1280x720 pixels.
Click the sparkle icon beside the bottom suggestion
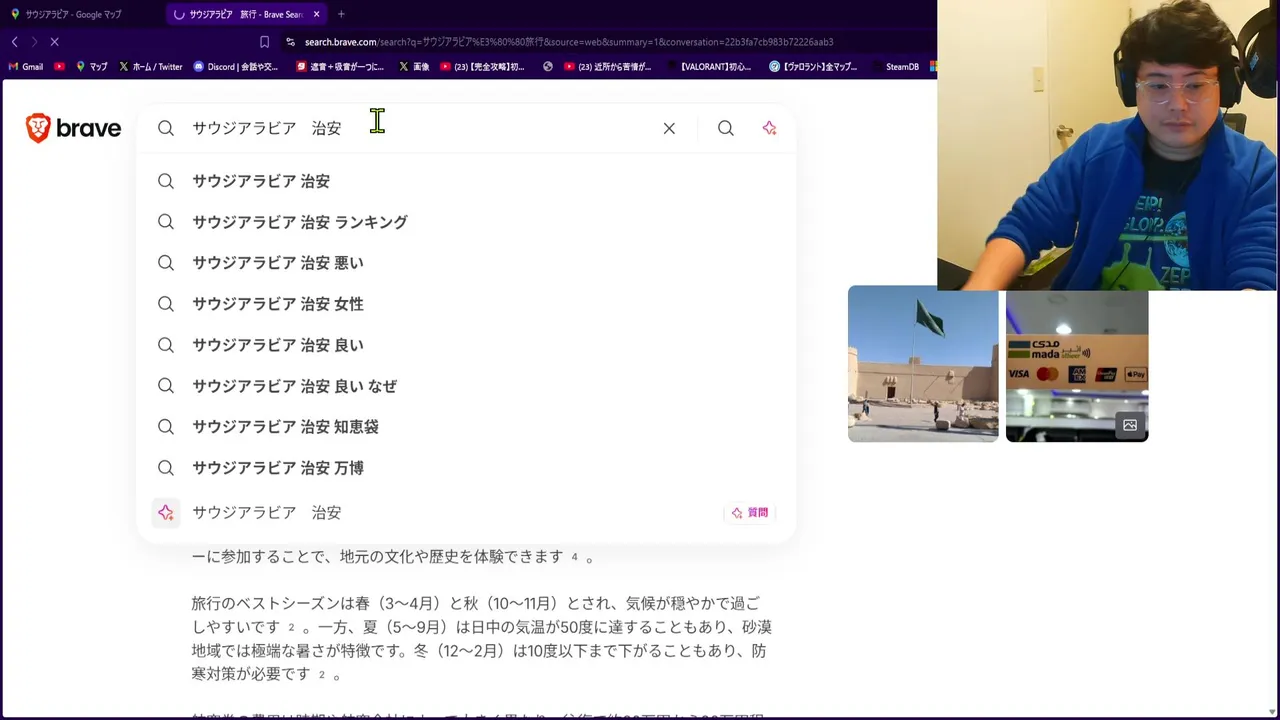click(166, 513)
